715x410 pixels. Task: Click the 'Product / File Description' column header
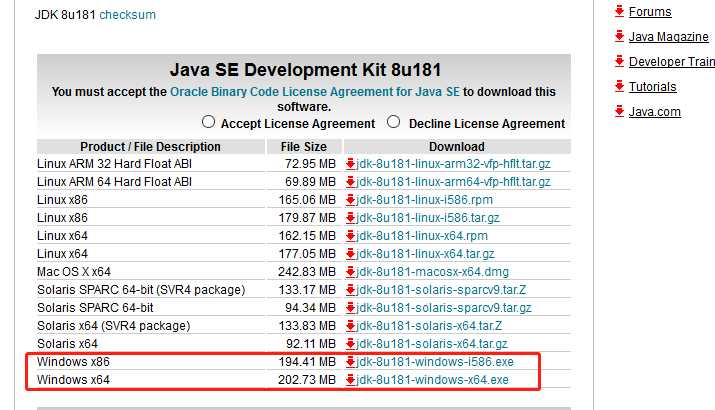150,147
